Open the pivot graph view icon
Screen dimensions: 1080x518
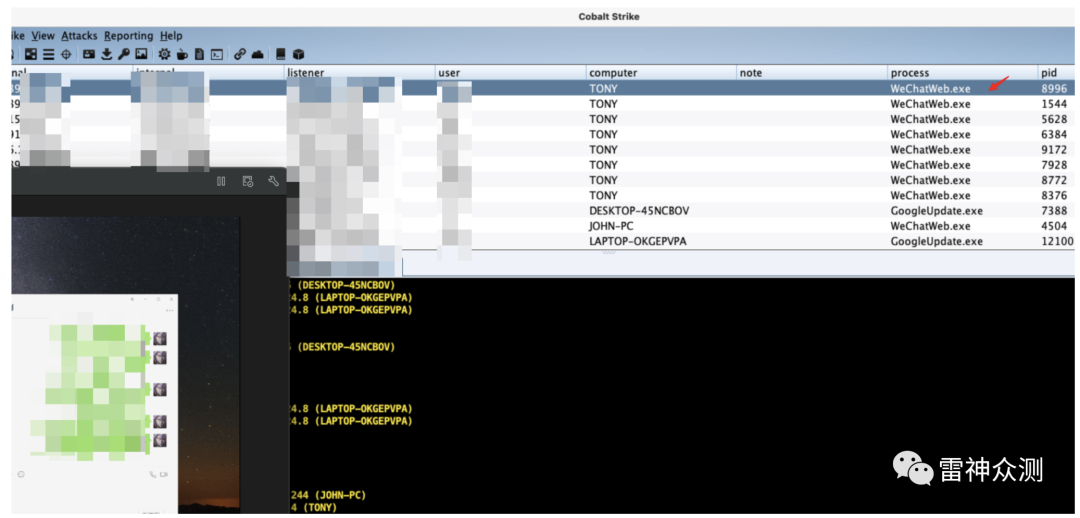[31, 54]
